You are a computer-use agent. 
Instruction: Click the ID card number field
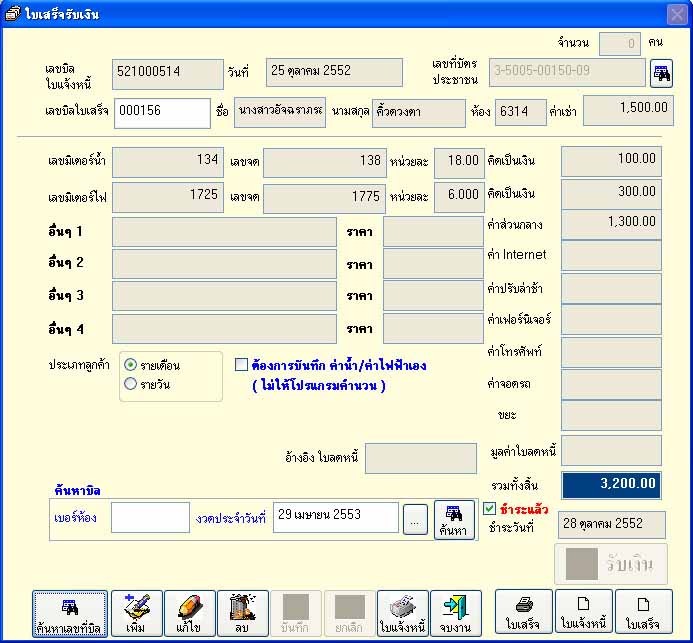(x=567, y=72)
